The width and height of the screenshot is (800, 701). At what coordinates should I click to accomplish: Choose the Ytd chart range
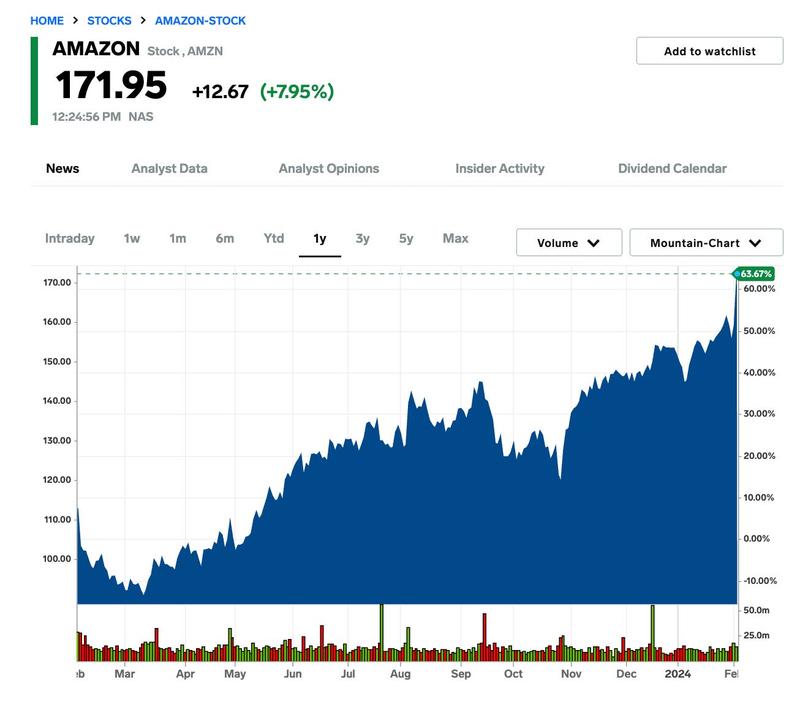point(273,238)
